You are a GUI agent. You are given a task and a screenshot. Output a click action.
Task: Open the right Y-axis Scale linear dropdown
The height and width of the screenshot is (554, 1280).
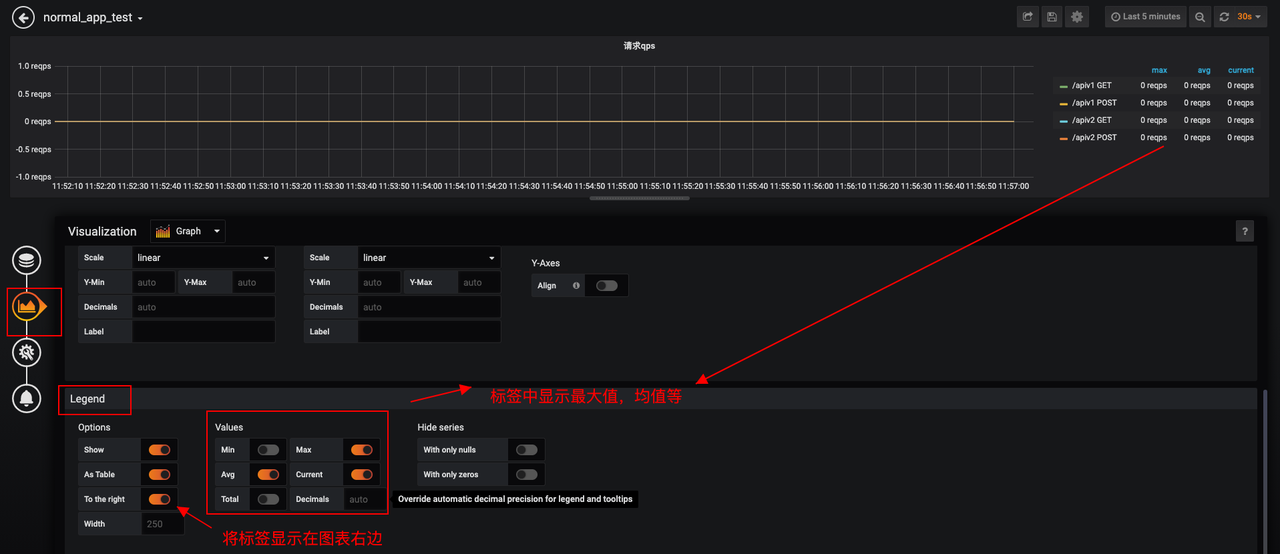click(x=429, y=258)
